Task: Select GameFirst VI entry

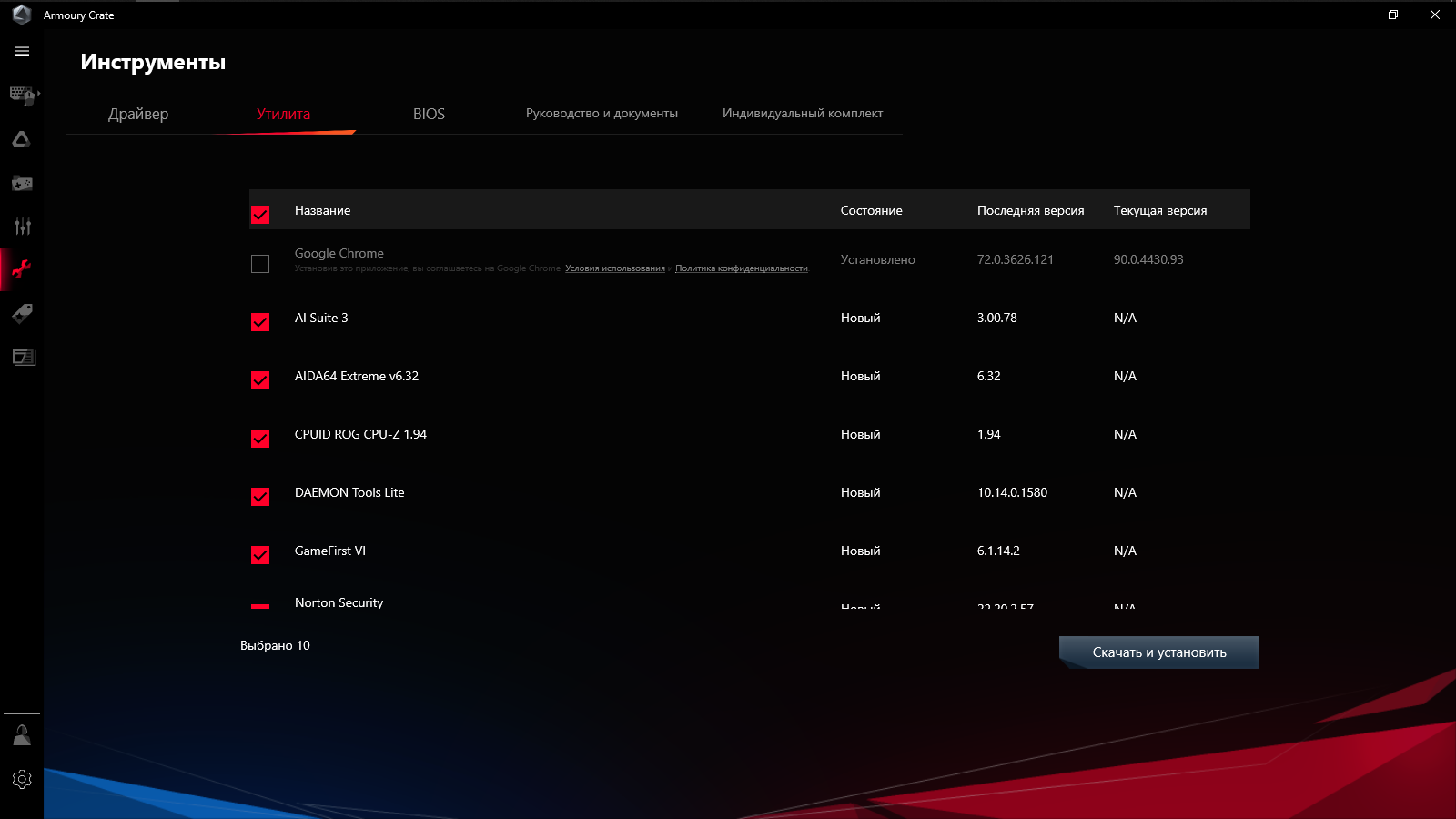Action: [329, 551]
